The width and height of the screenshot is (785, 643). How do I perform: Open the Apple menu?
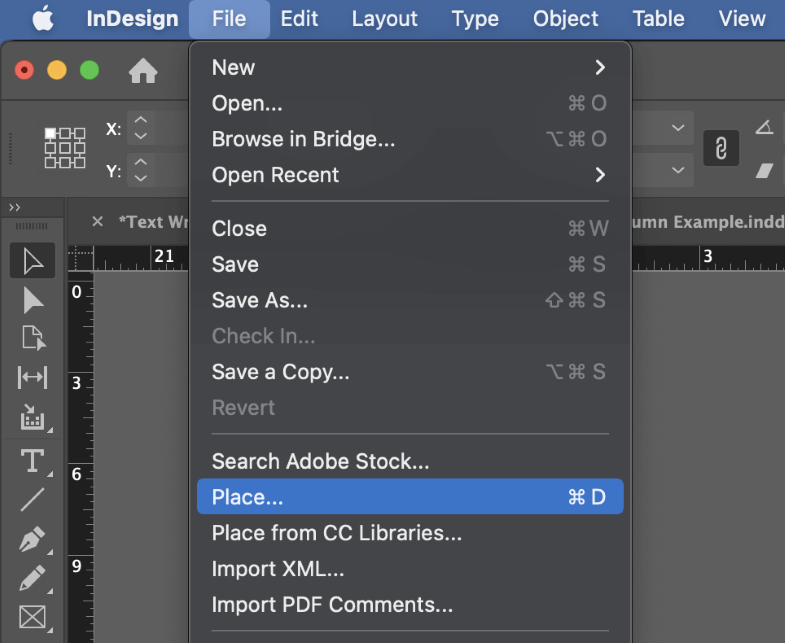(x=43, y=19)
